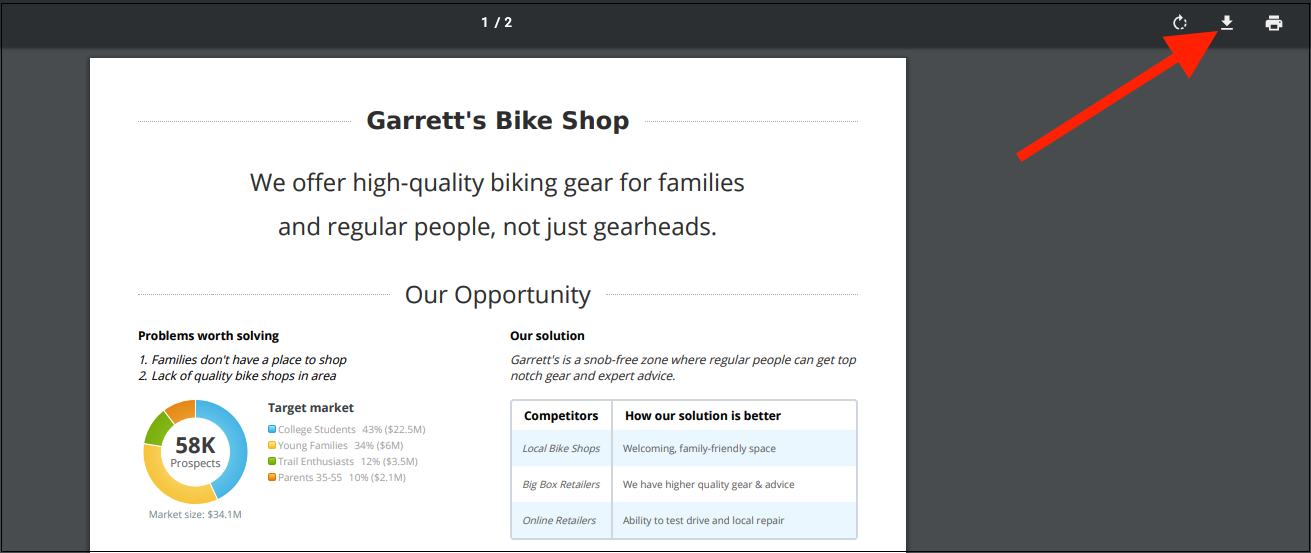Click the How our solution is better header
The width and height of the screenshot is (1311, 553).
point(702,416)
